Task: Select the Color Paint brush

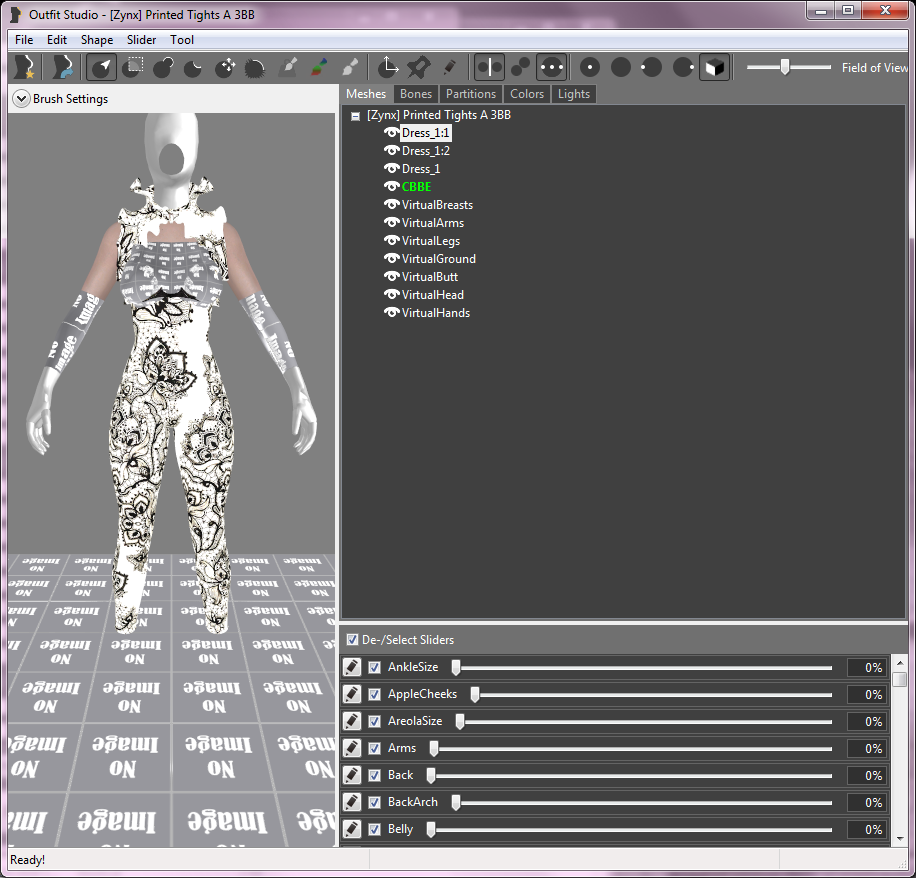Action: point(318,67)
